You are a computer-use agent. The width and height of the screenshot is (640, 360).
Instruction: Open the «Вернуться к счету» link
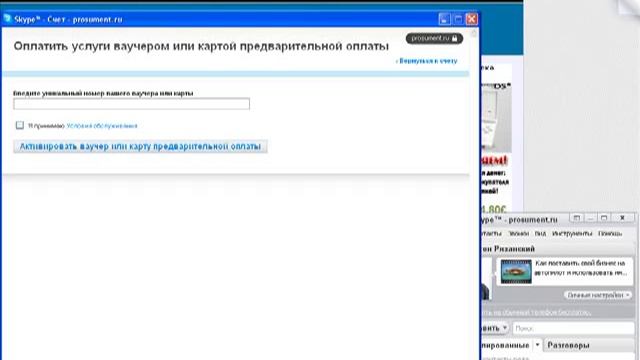point(427,61)
